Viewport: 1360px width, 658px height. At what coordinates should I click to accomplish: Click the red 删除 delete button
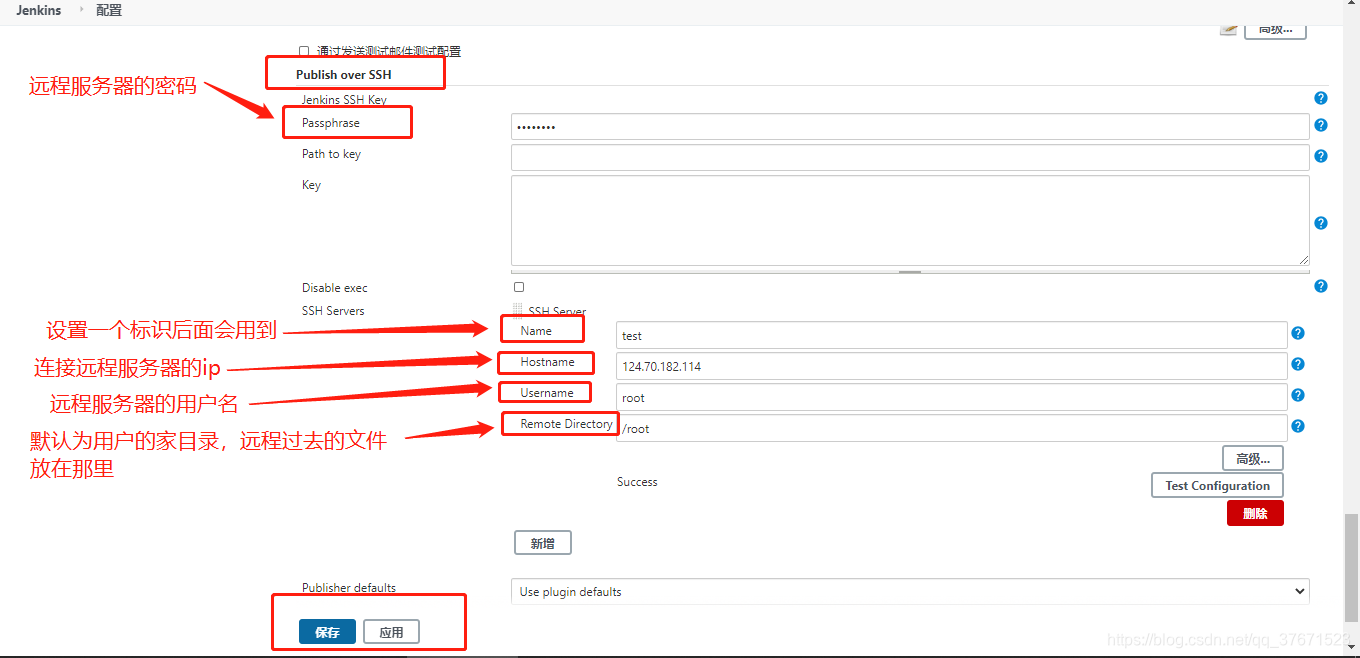click(x=1255, y=513)
